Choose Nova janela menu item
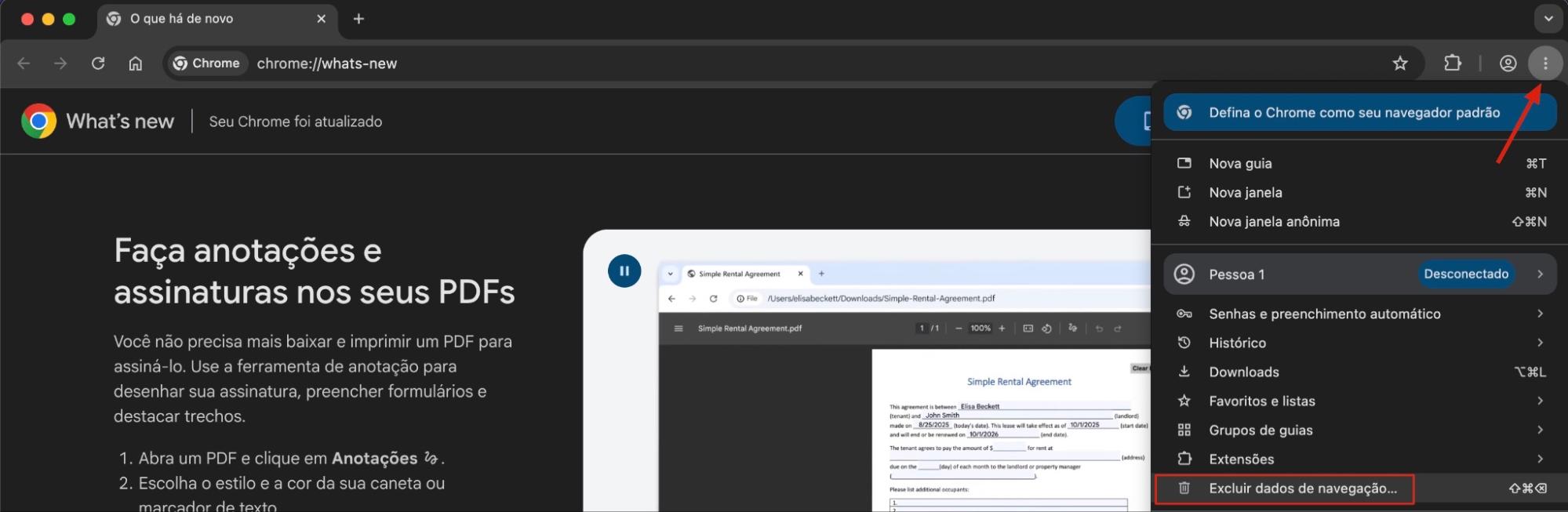The image size is (1568, 512). (1359, 192)
